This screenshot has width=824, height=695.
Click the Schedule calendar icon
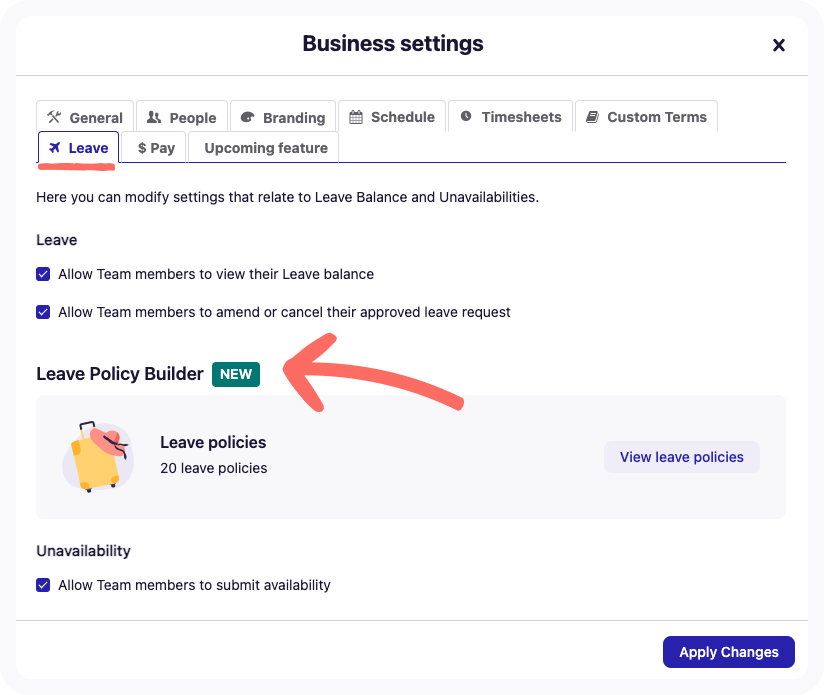pyautogui.click(x=356, y=117)
